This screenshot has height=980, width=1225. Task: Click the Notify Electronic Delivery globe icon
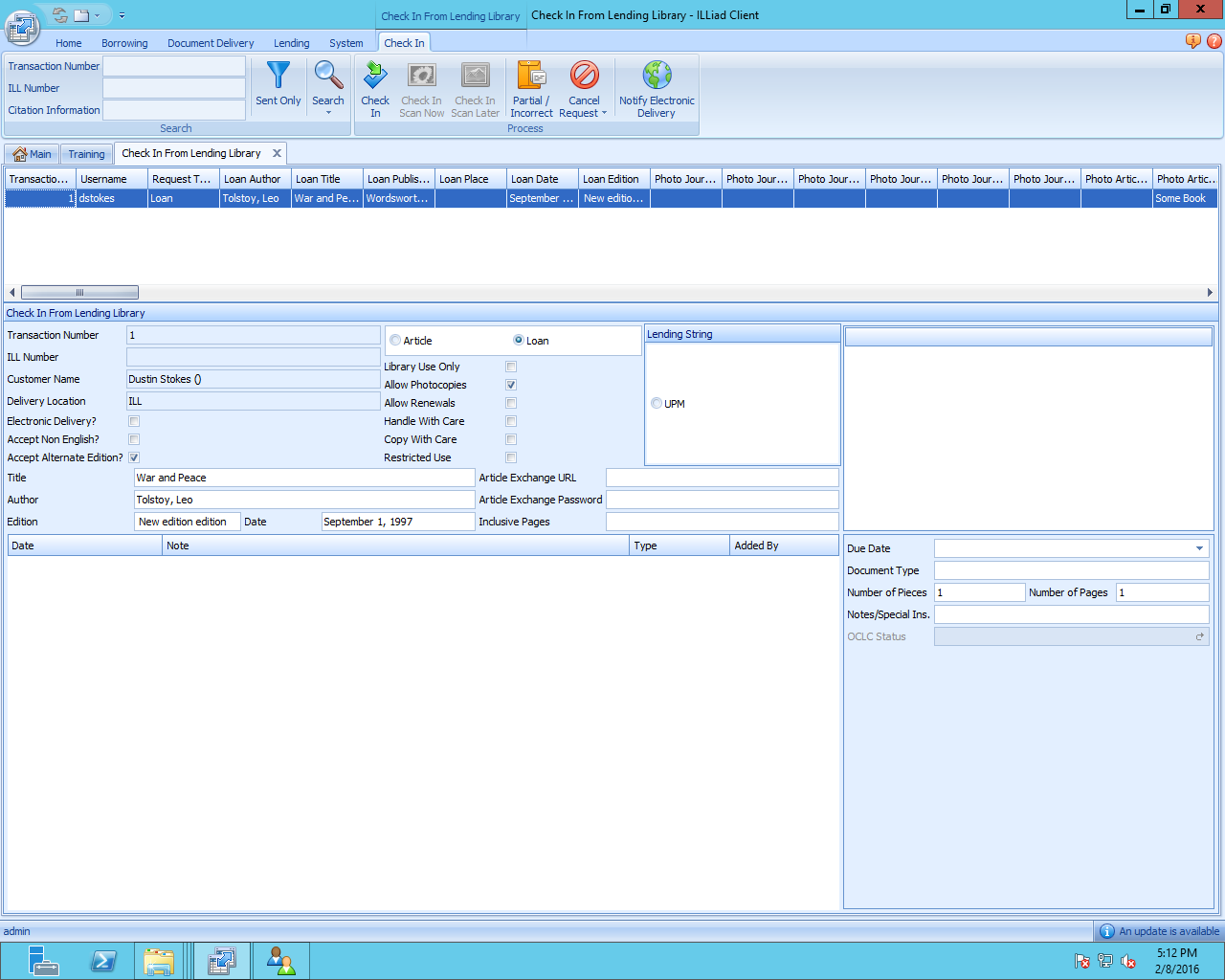(x=657, y=77)
